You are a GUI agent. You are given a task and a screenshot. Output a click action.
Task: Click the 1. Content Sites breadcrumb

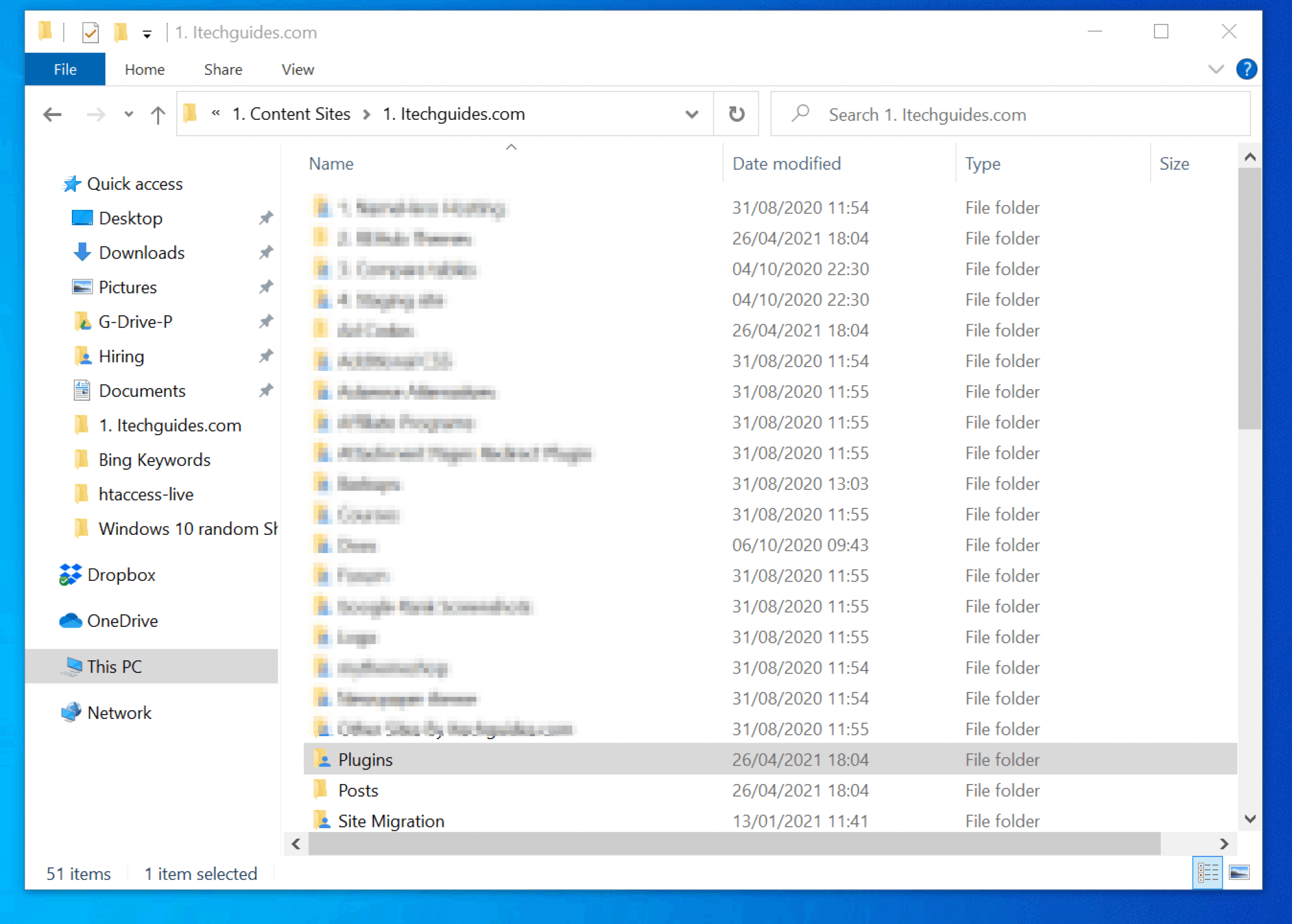pyautogui.click(x=291, y=114)
